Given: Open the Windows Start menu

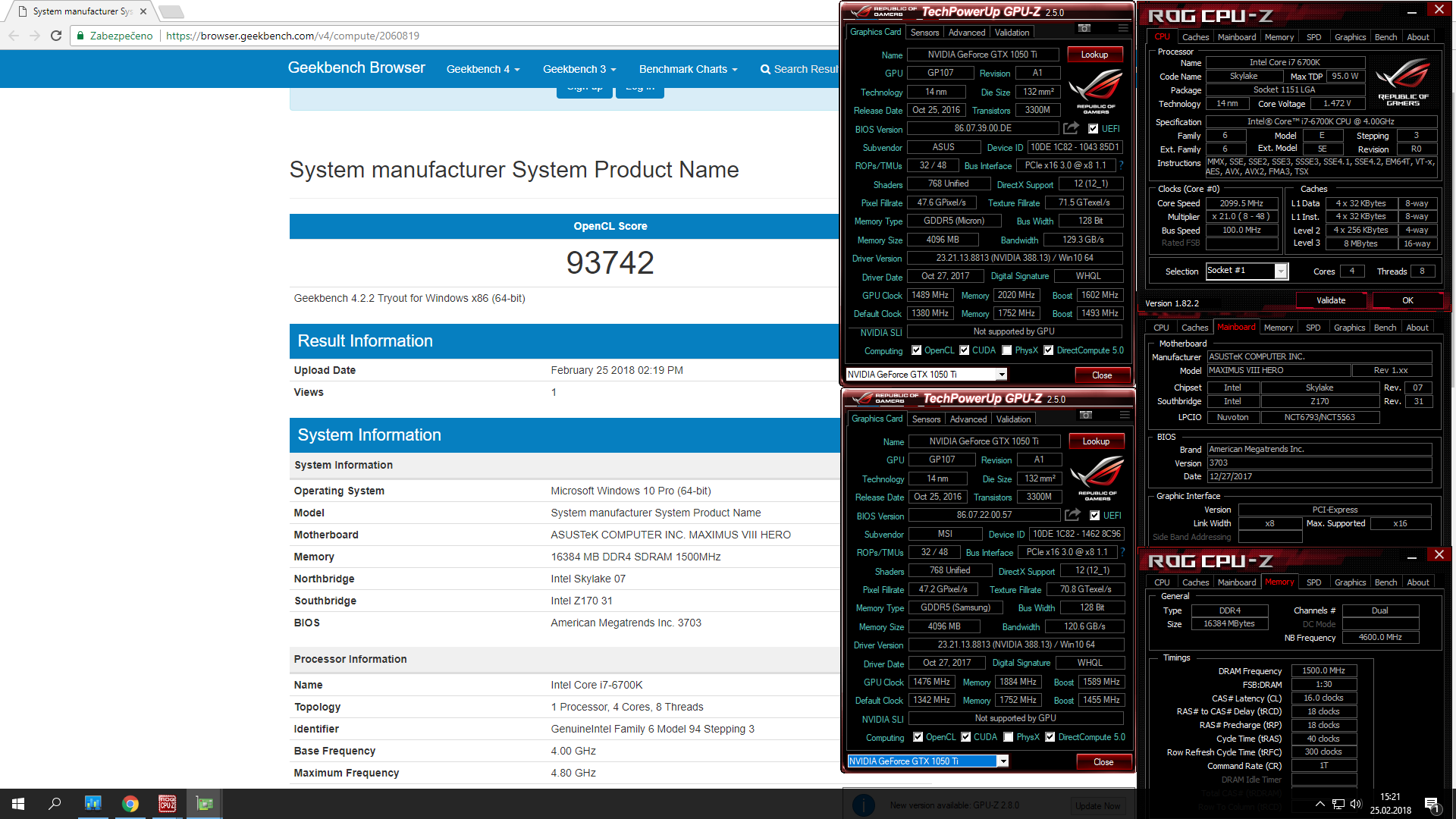Looking at the screenshot, I should [18, 804].
